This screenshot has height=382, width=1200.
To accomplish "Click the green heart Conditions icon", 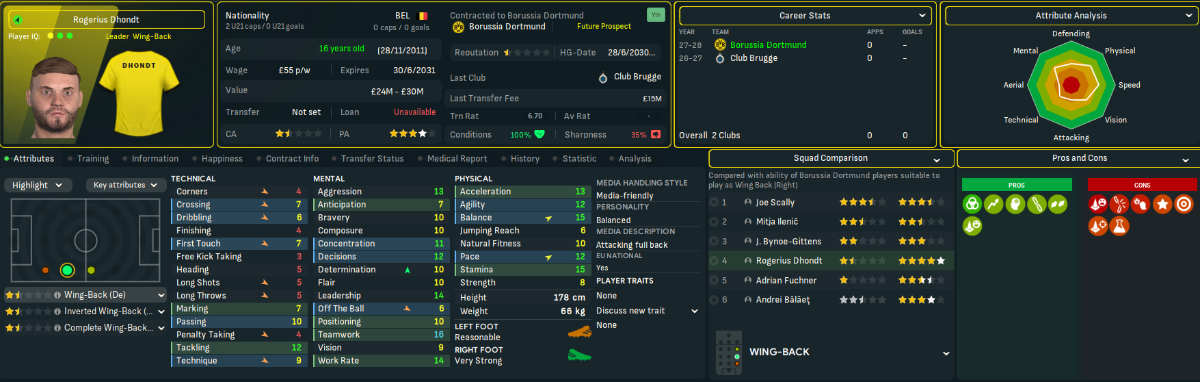I will coord(539,134).
